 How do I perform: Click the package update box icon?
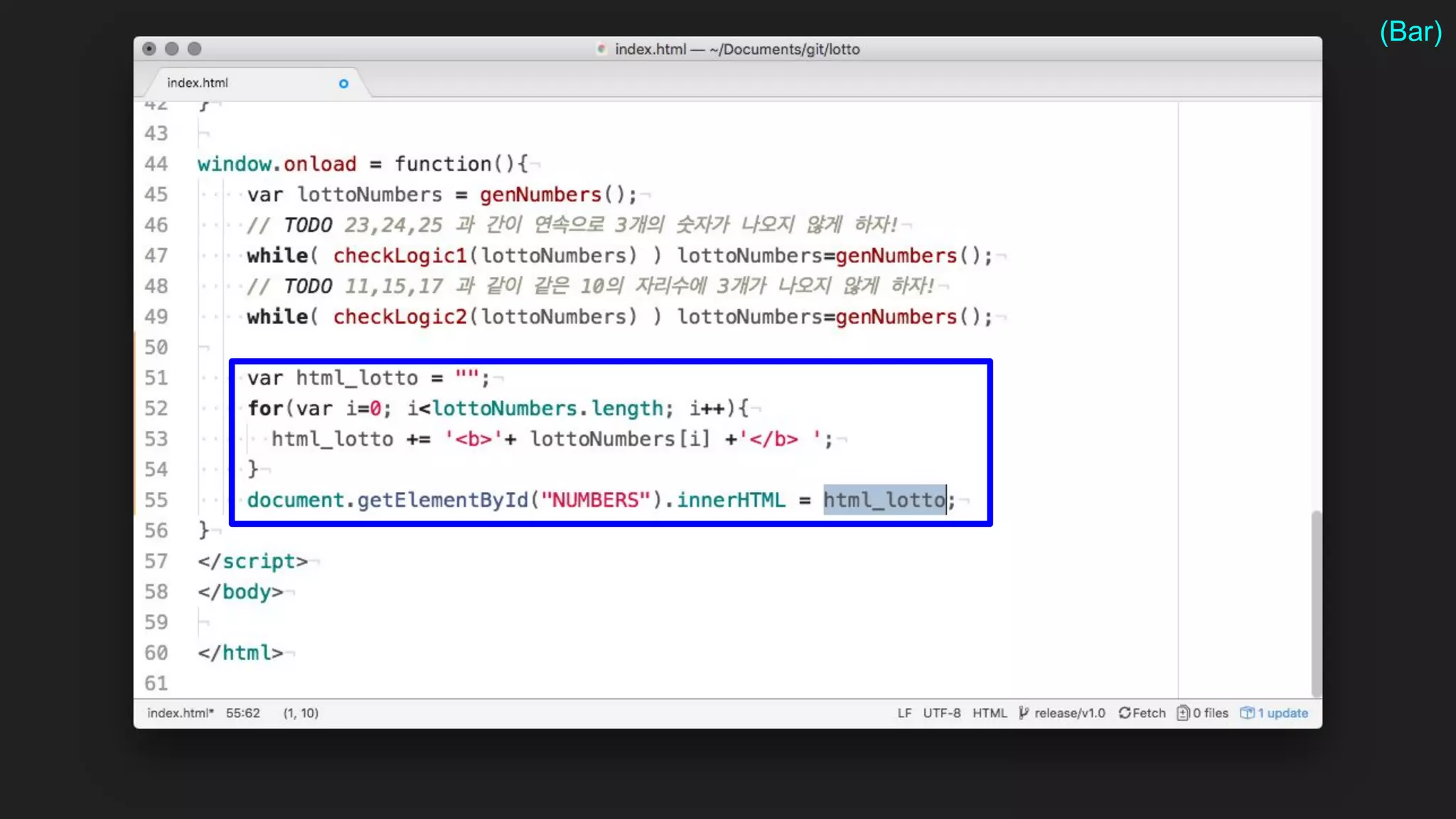coord(1247,713)
